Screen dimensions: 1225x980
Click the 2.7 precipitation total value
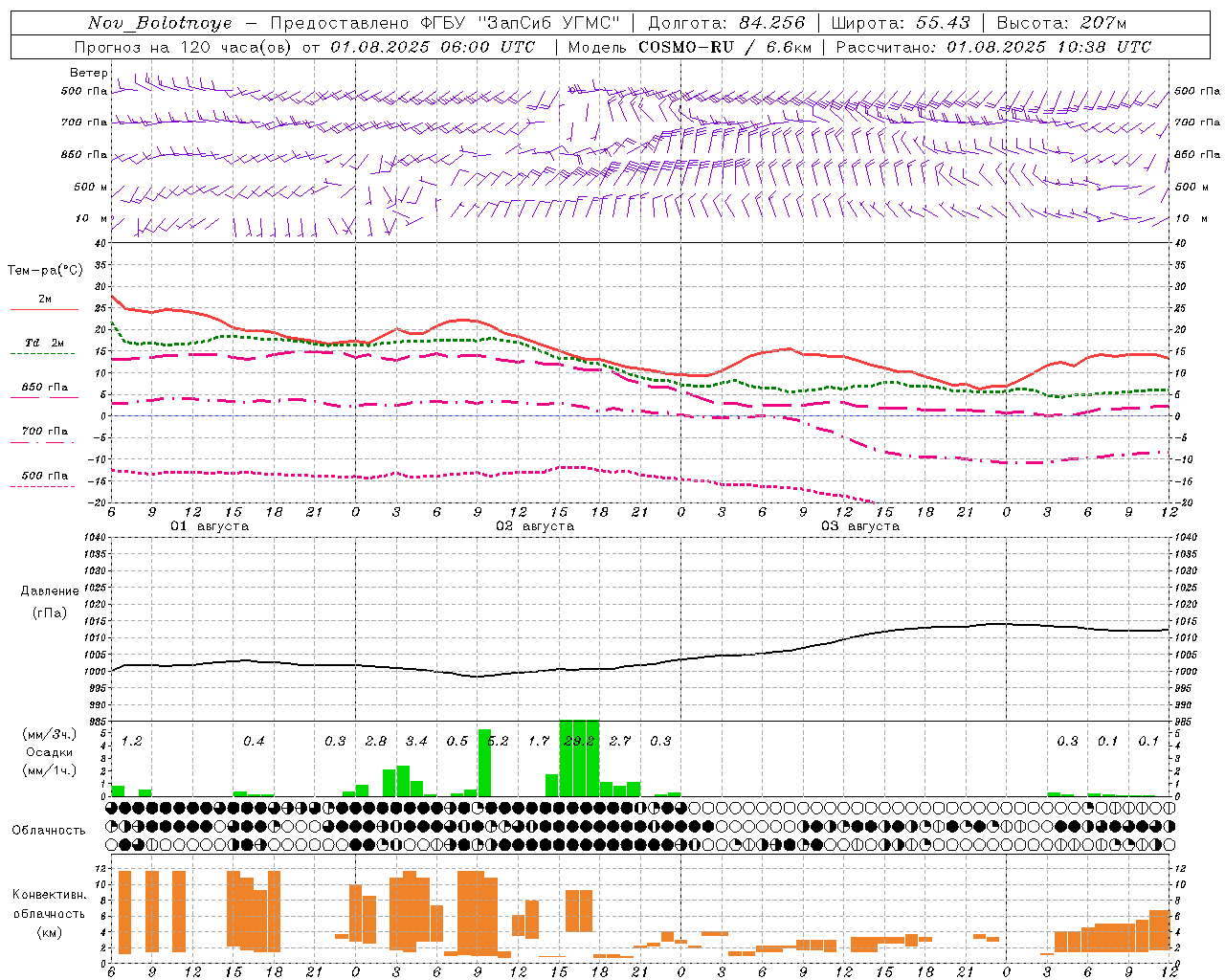pyautogui.click(x=620, y=742)
